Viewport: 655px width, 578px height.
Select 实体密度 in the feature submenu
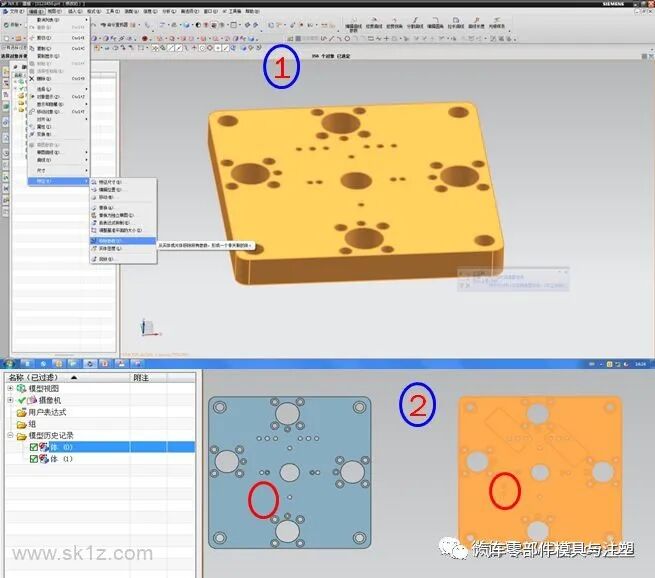pyautogui.click(x=123, y=248)
